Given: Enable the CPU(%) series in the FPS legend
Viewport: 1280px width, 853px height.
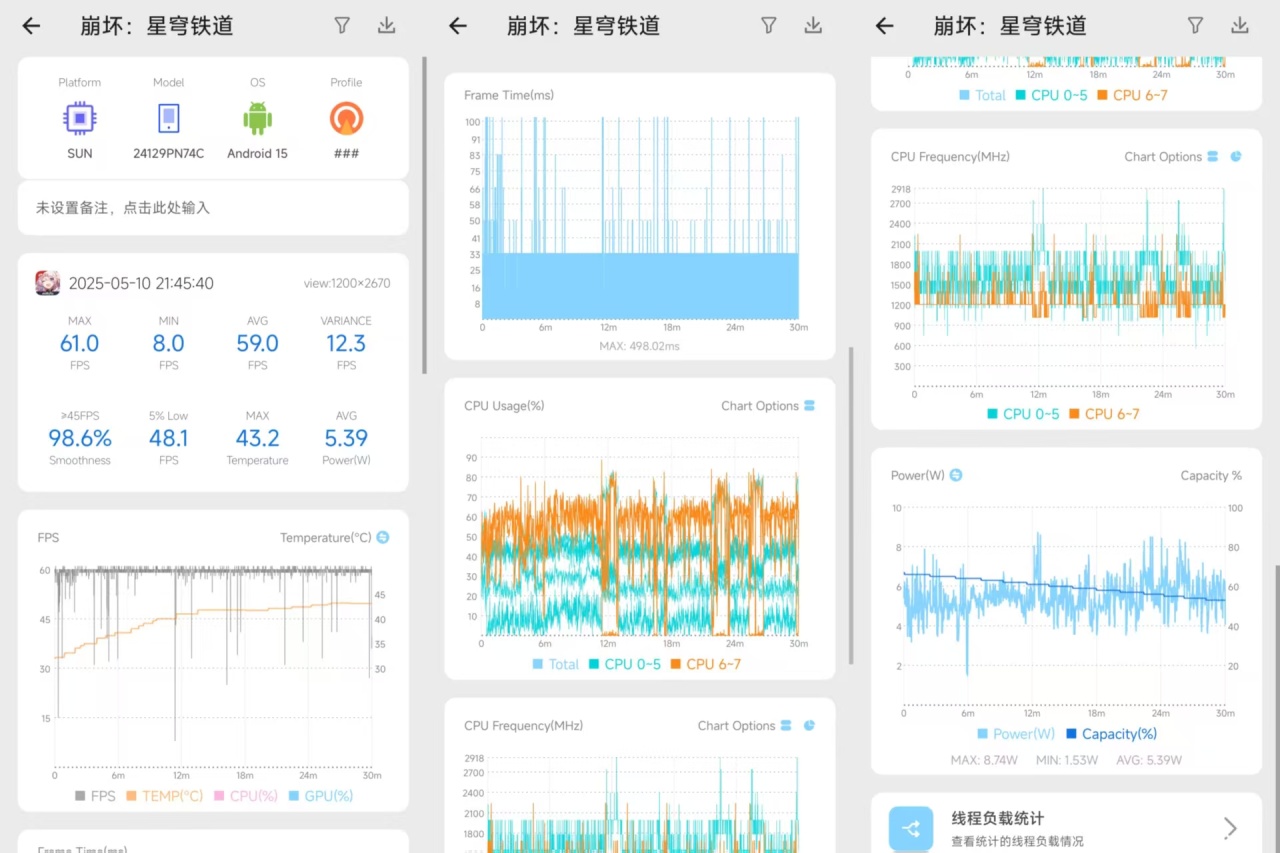Looking at the screenshot, I should pyautogui.click(x=246, y=796).
